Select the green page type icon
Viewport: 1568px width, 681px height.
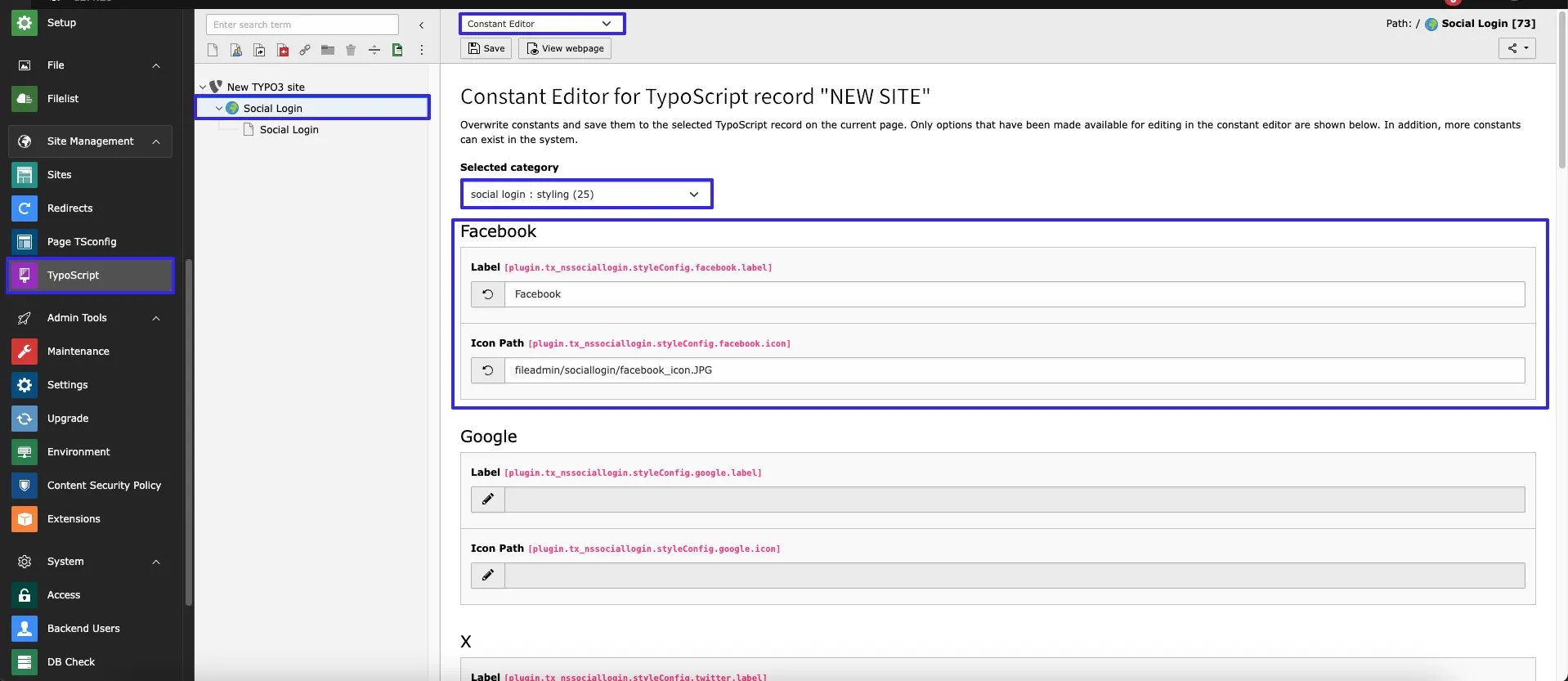397,50
